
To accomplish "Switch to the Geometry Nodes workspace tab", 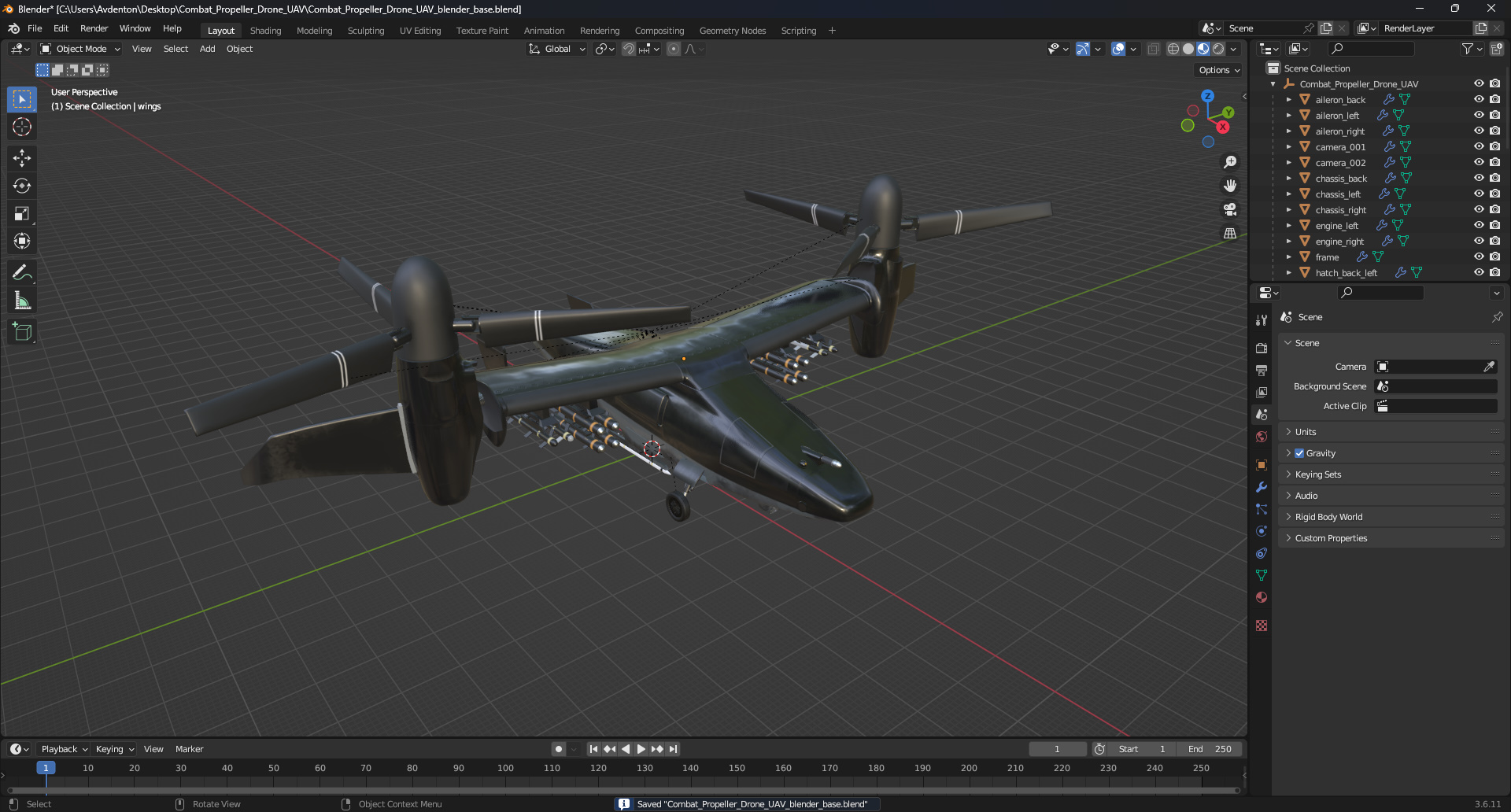I will point(732,31).
